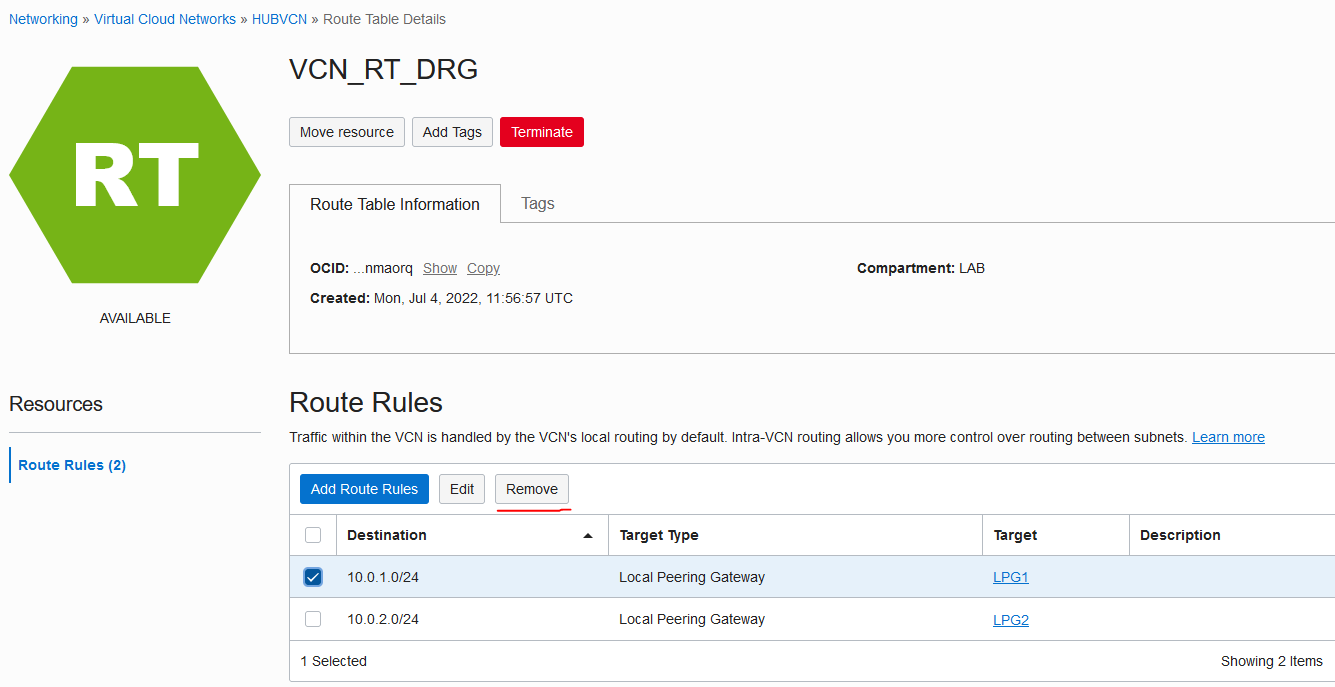Remove the selected route rule
Image resolution: width=1335 pixels, height=687 pixels.
[x=532, y=489]
